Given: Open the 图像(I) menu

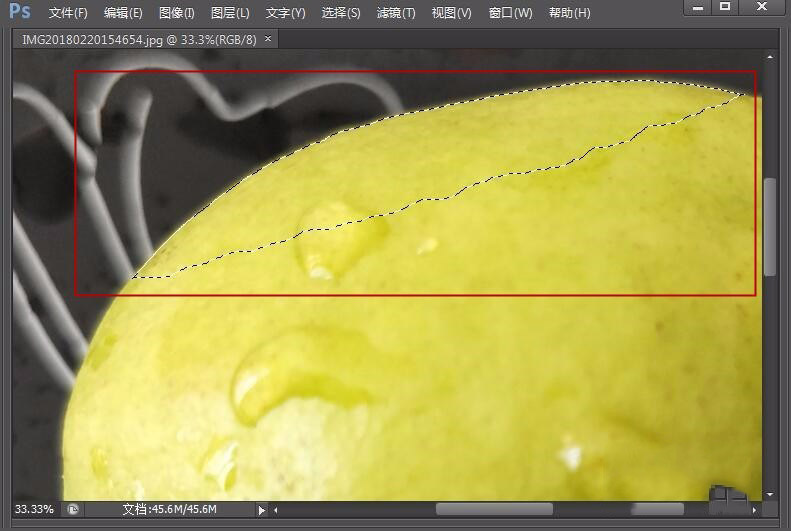Looking at the screenshot, I should (176, 13).
